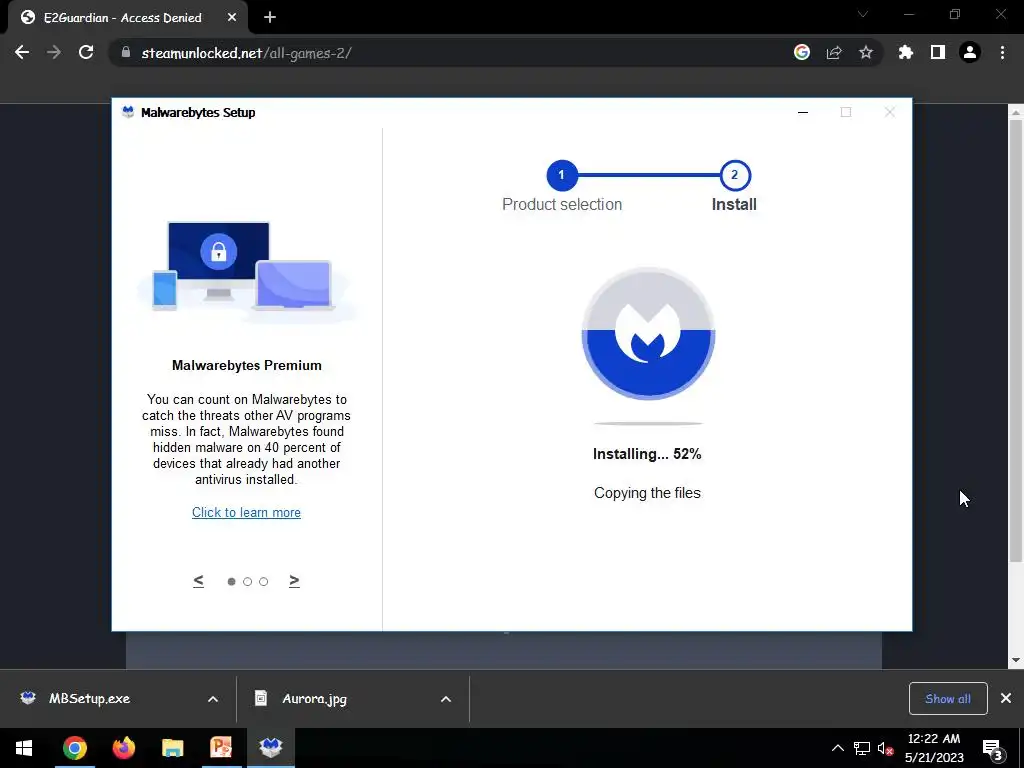The height and width of the screenshot is (768, 1024).
Task: Open File Explorer from taskbar
Action: [172, 748]
